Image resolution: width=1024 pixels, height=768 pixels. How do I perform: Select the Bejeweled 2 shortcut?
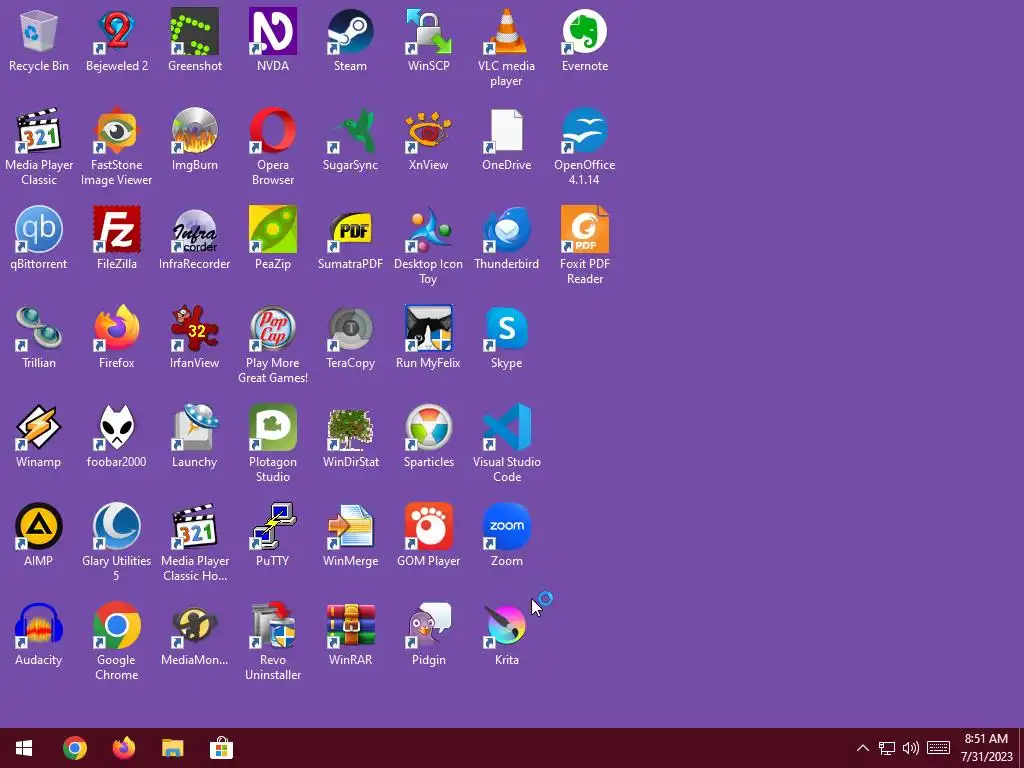116,31
